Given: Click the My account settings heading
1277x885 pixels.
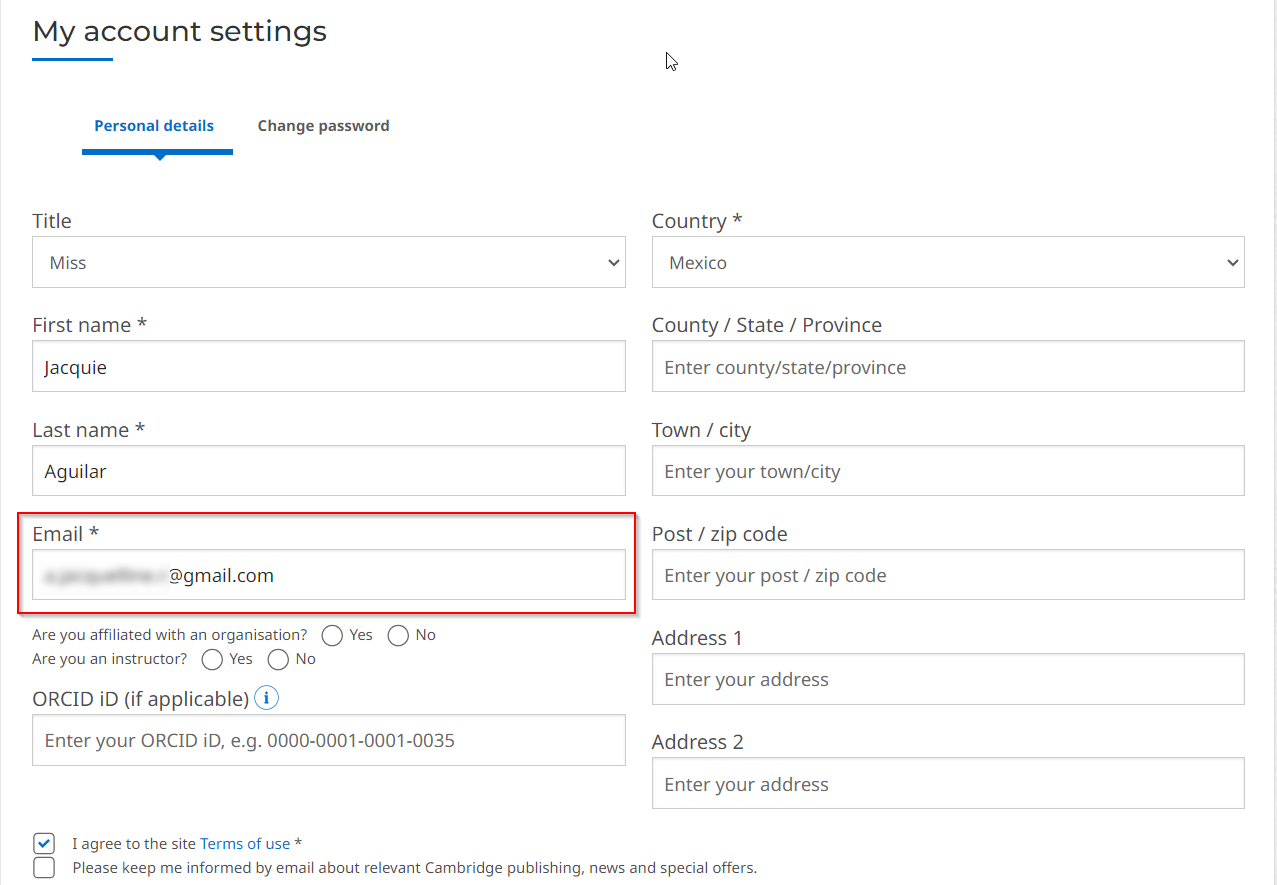Looking at the screenshot, I should point(180,31).
